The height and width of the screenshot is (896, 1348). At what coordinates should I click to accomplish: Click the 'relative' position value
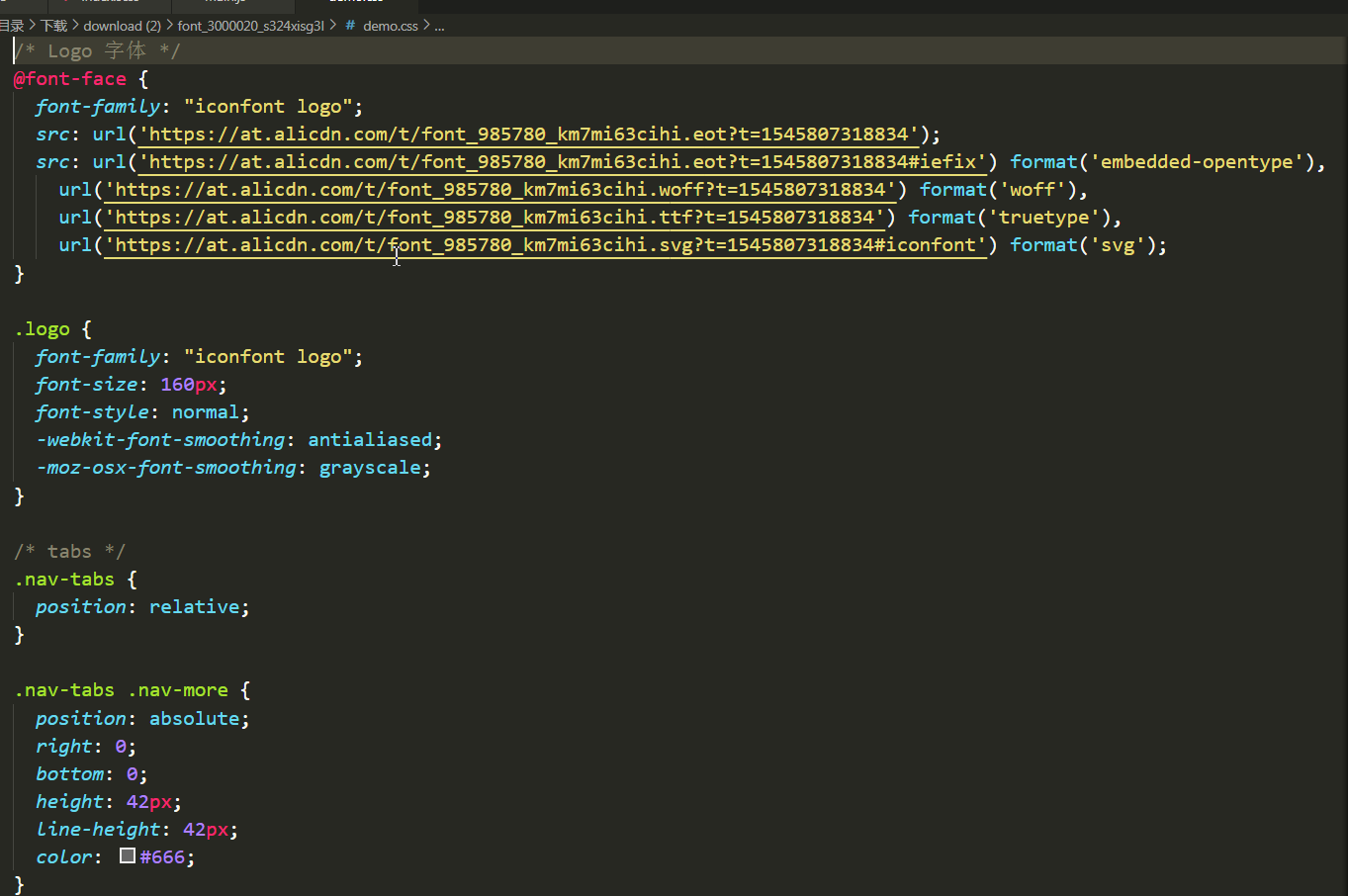194,607
